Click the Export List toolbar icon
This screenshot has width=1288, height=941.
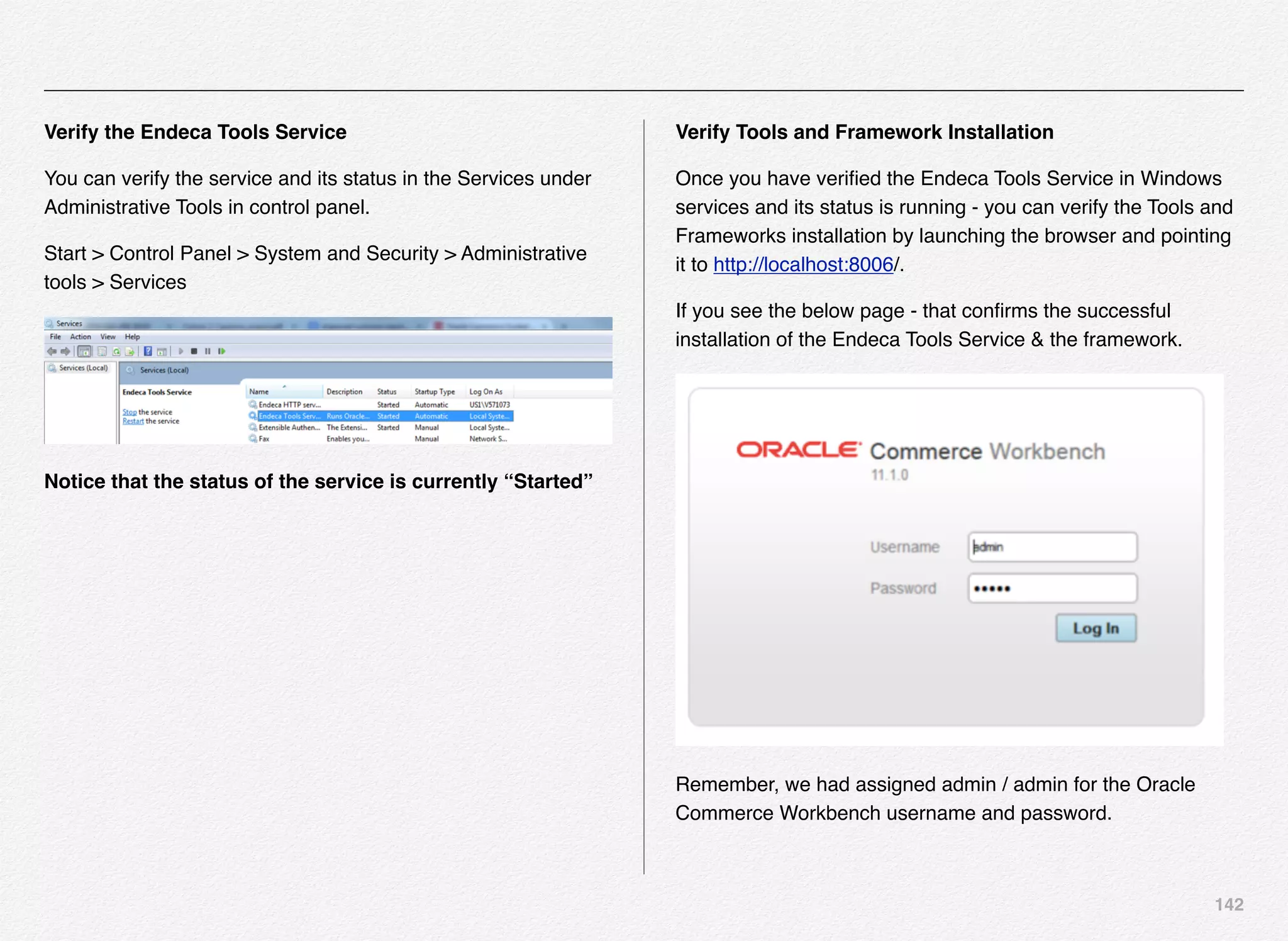tap(130, 352)
